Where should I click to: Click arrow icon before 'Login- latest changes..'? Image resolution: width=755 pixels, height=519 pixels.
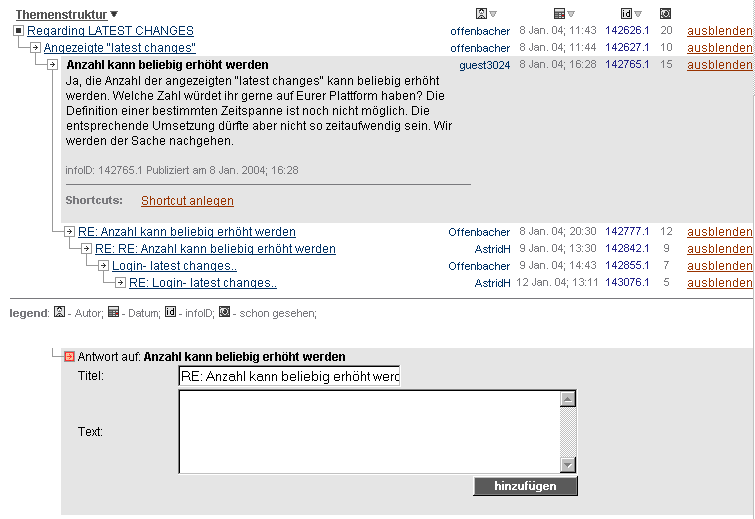coord(103,266)
